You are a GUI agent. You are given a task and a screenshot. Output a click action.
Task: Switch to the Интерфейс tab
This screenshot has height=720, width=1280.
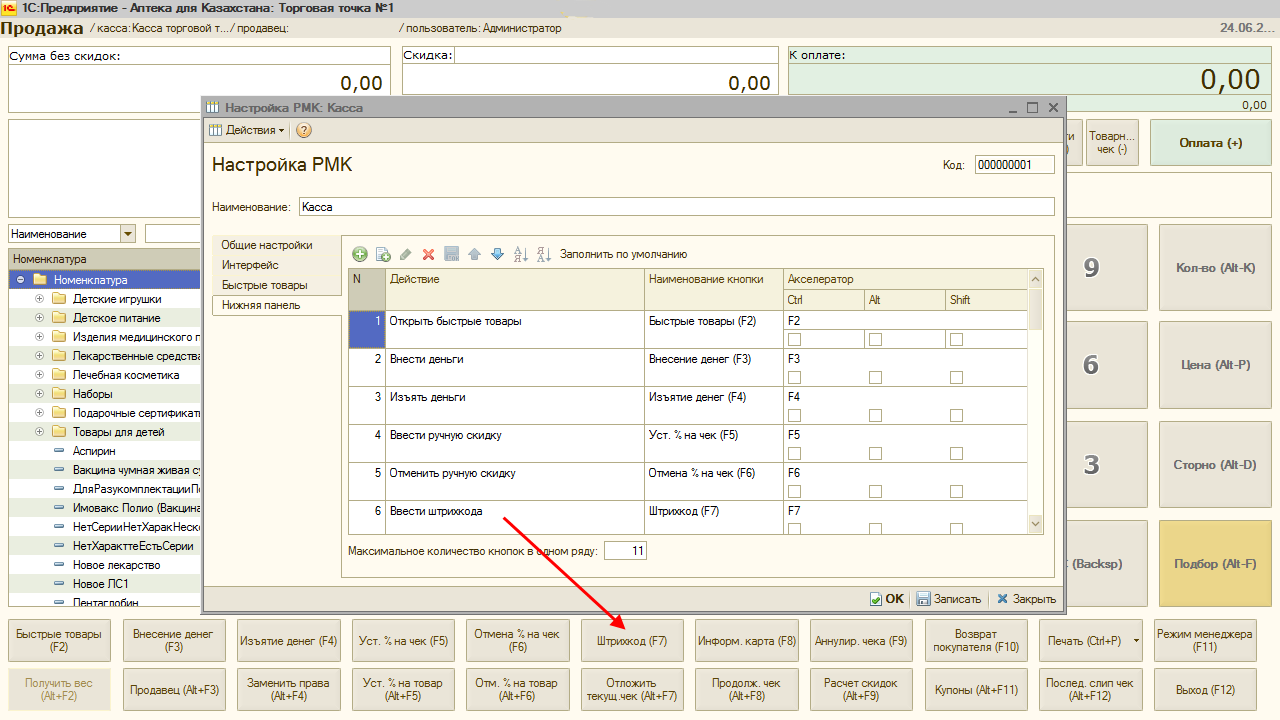pos(250,265)
